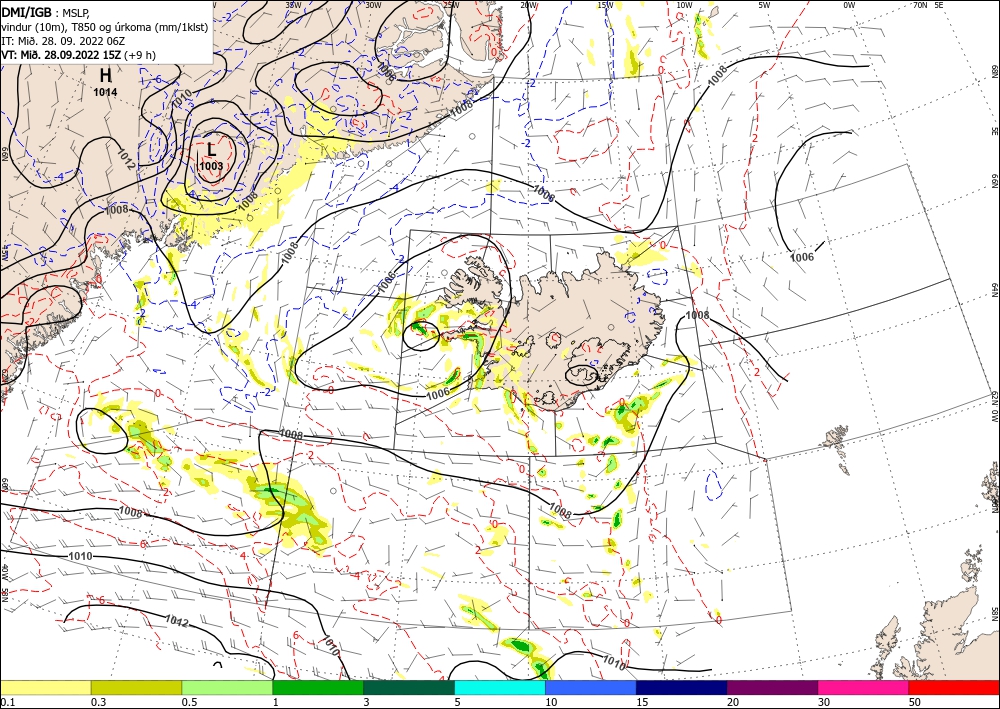Image resolution: width=1000 pixels, height=709 pixels.
Task: Click the 15 legend value label
Action: point(642,702)
